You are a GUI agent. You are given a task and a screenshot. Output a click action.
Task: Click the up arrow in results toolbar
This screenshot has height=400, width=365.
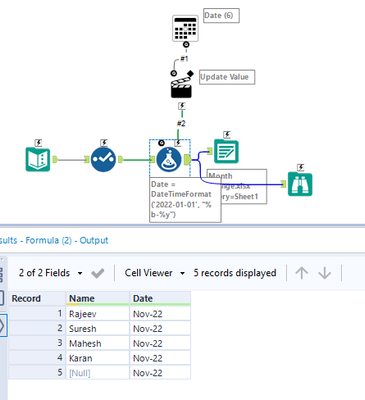[302, 273]
